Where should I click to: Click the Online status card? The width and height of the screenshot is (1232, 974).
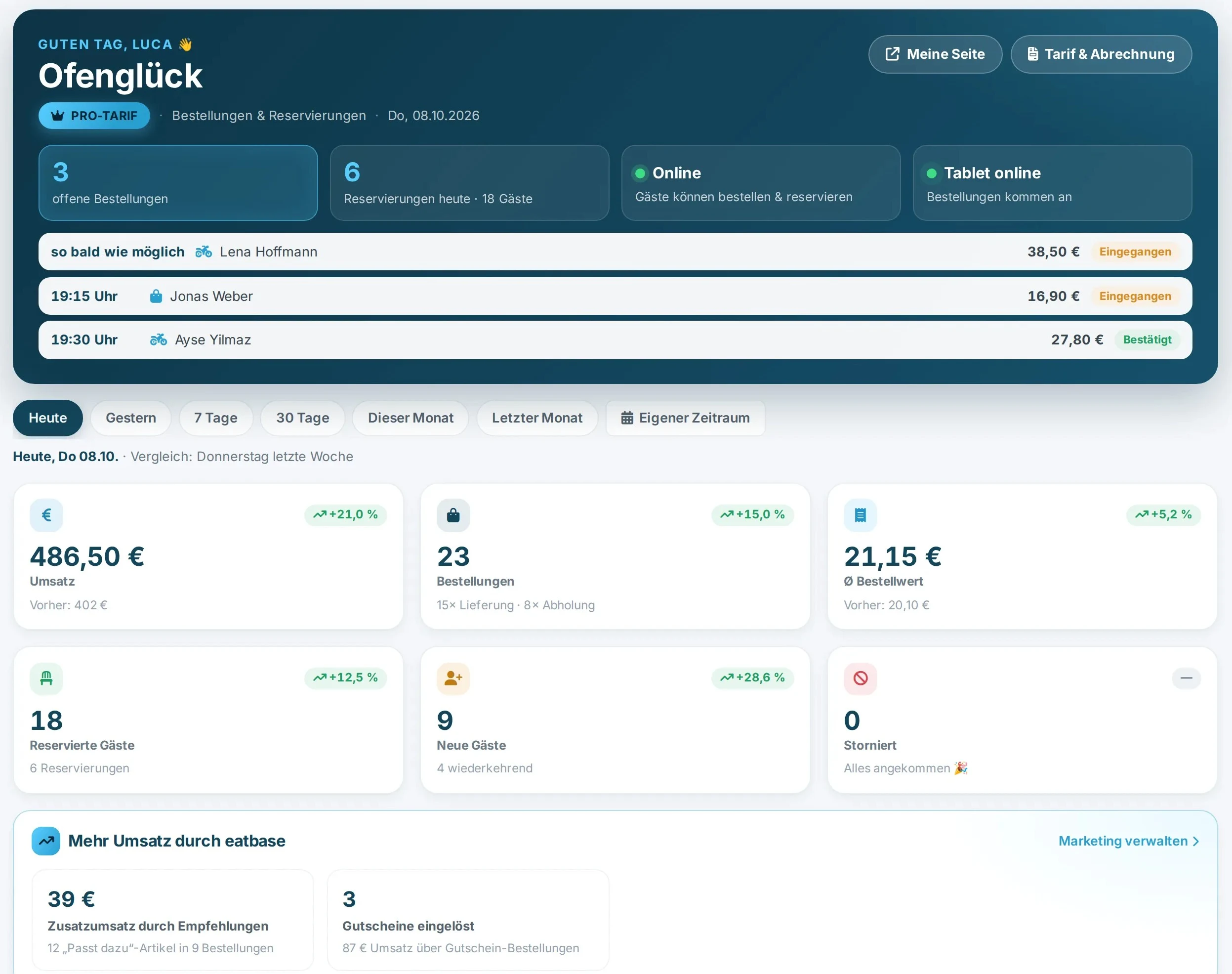(761, 182)
